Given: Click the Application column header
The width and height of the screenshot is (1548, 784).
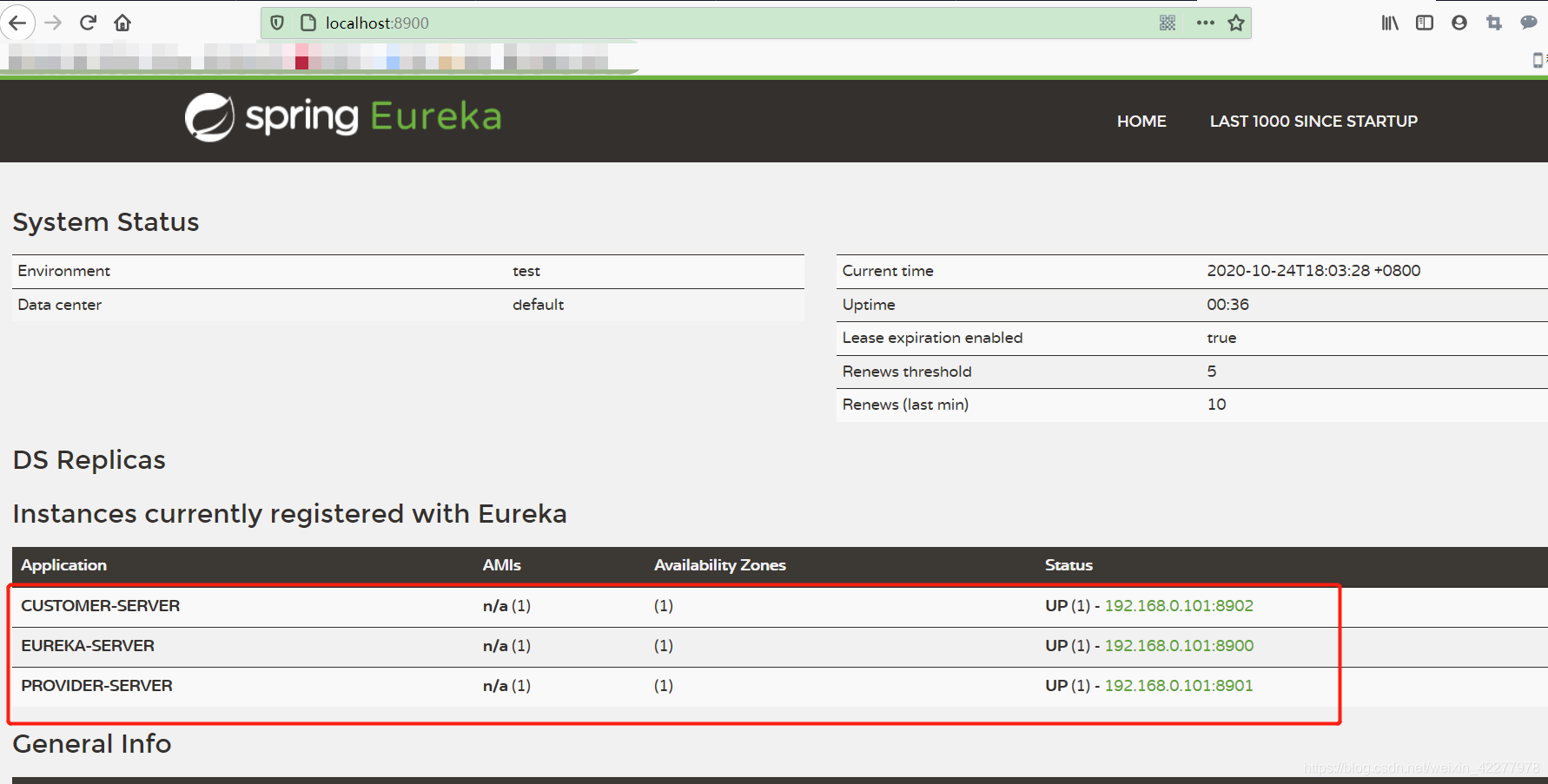Looking at the screenshot, I should [x=64, y=565].
